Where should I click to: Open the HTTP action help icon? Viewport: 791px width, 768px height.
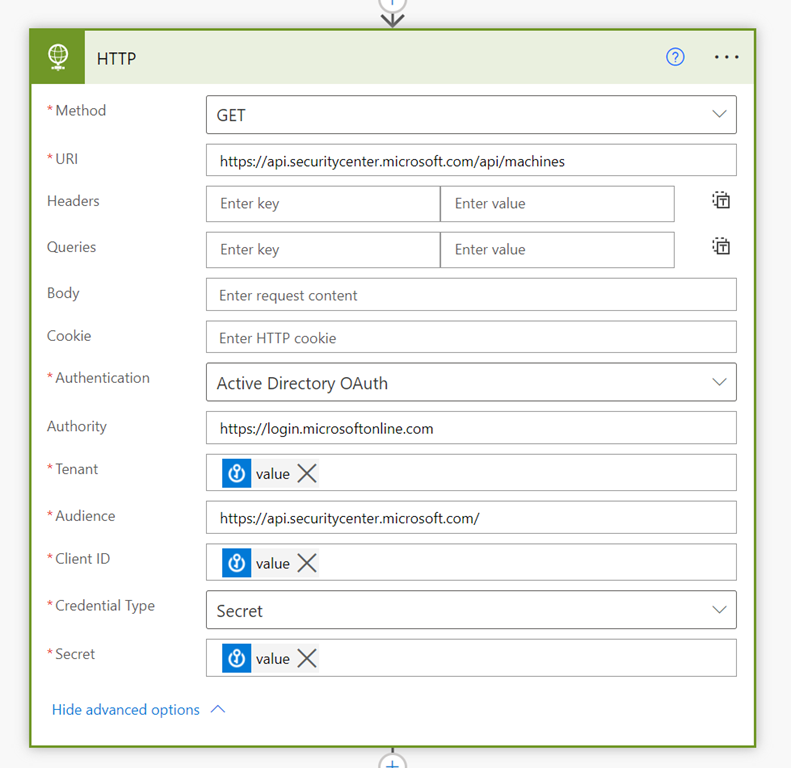click(675, 57)
